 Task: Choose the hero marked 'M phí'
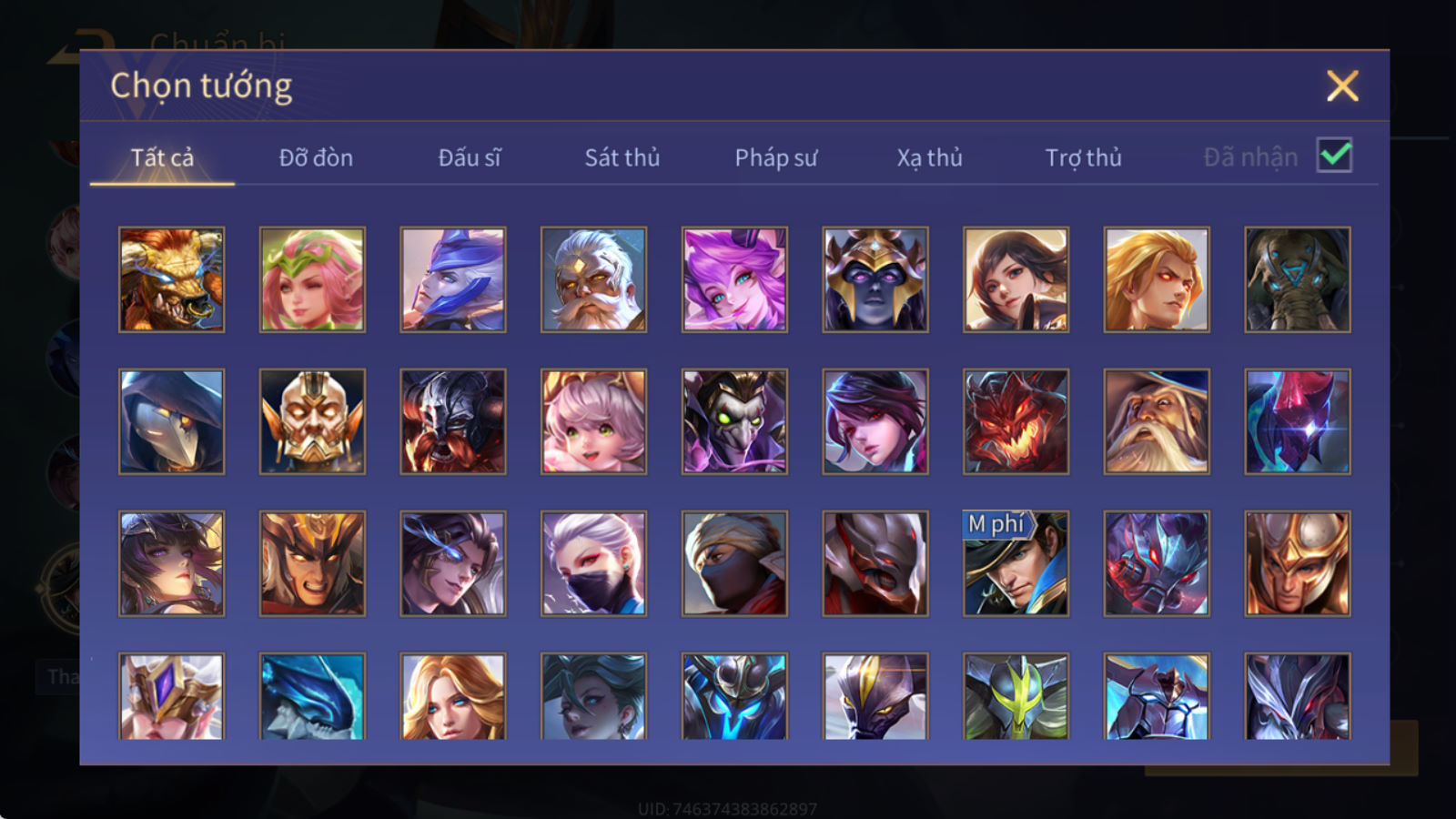point(1016,563)
